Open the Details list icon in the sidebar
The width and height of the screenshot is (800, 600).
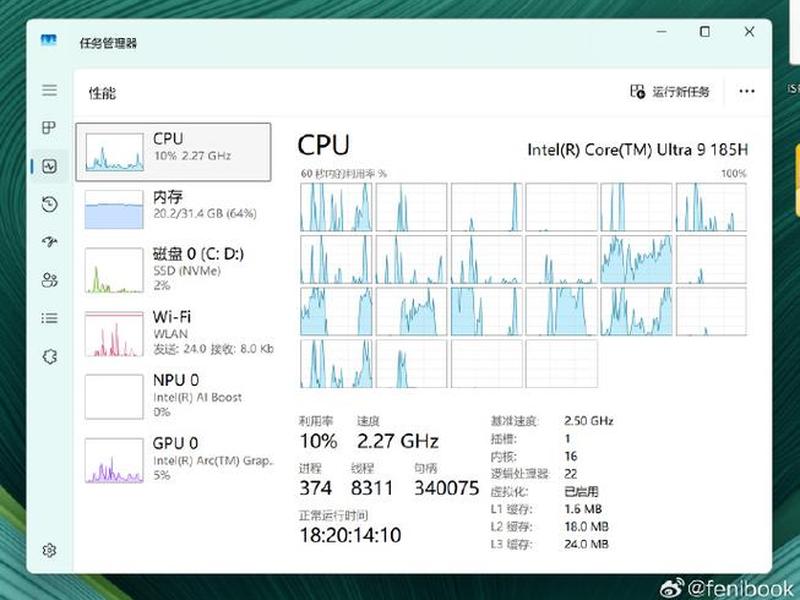click(x=49, y=318)
